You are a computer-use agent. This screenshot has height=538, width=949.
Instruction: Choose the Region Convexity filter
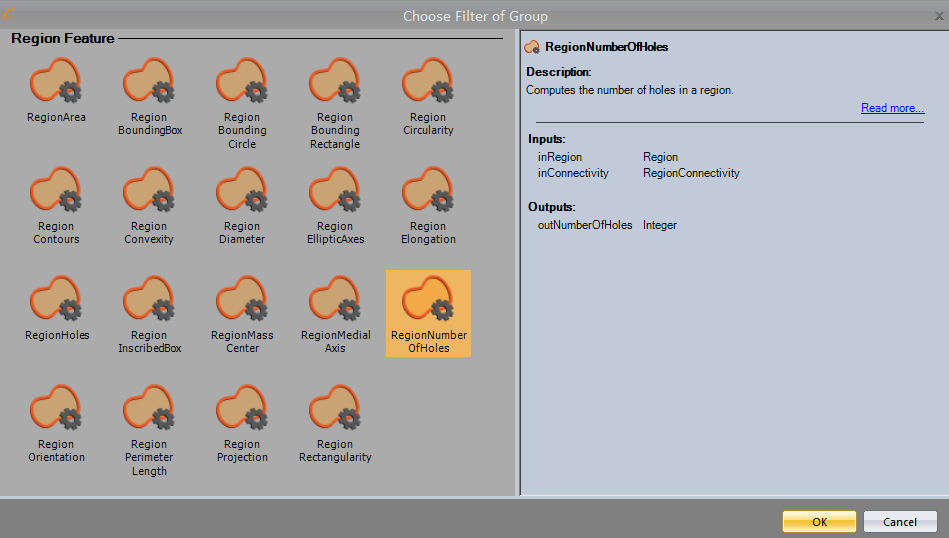[149, 191]
